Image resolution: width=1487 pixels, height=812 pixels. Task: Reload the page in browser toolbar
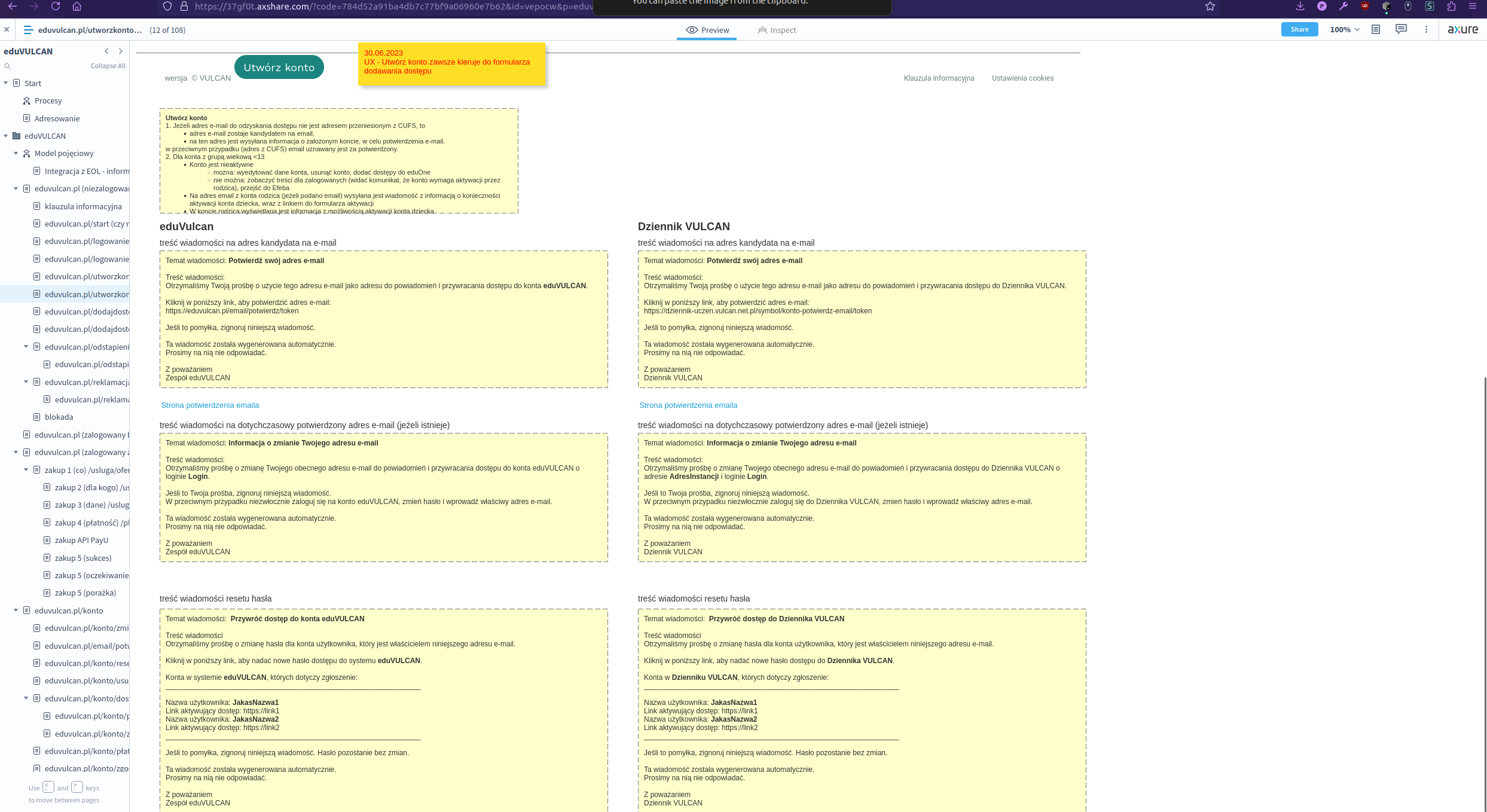tap(56, 6)
